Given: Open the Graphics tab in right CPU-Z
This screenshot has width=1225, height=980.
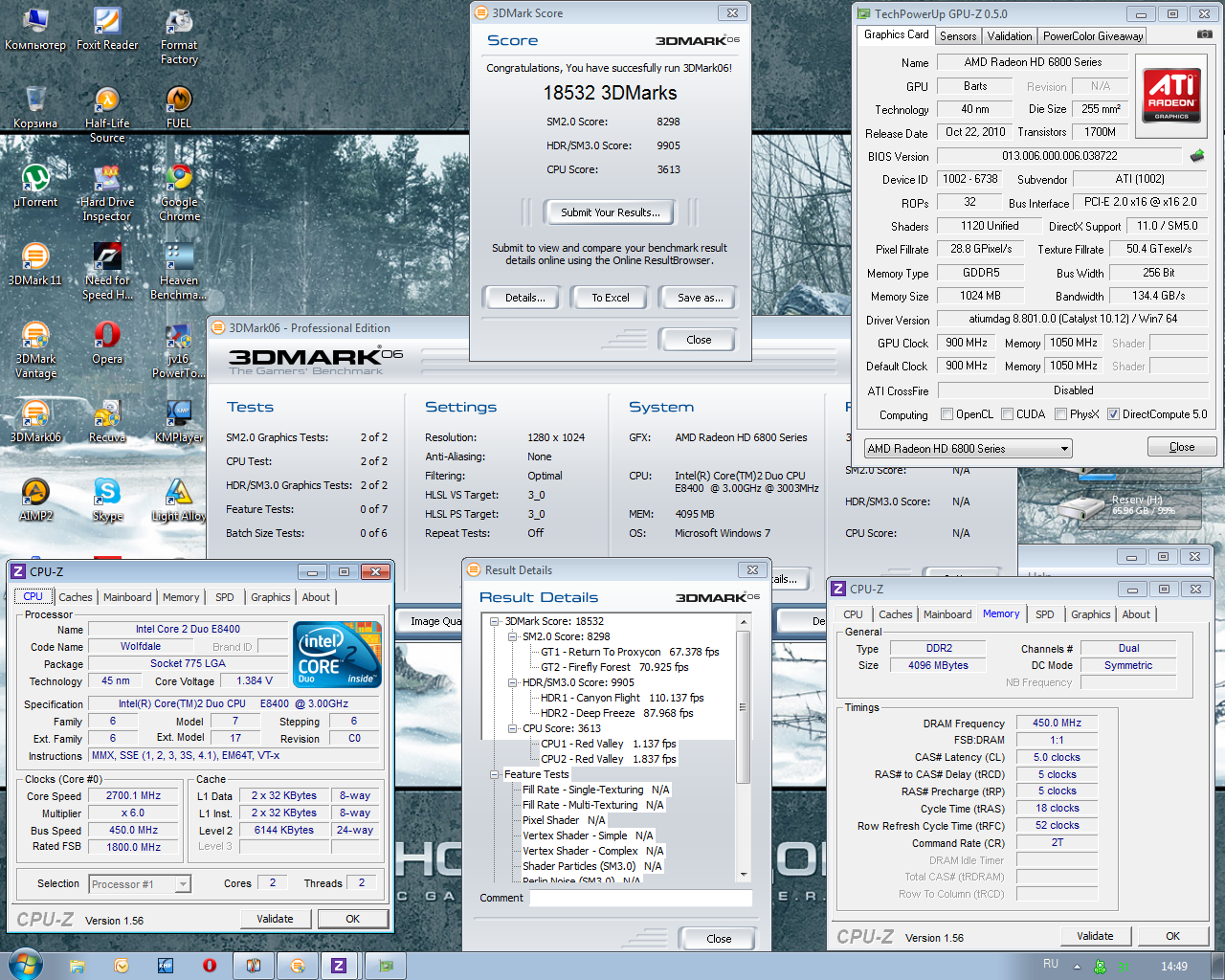Looking at the screenshot, I should 1091,614.
